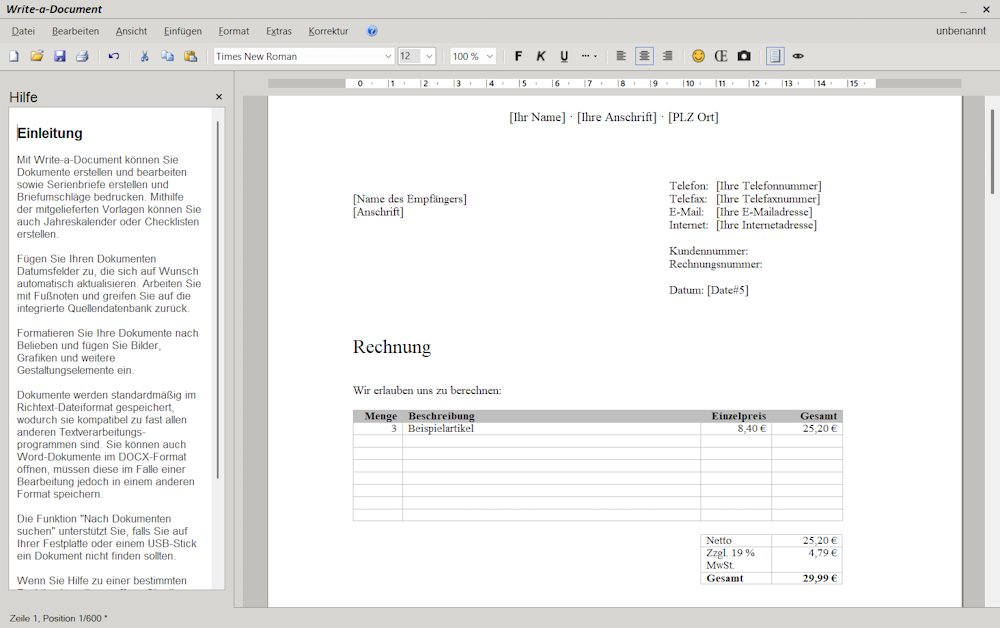Apply right text alignment

(x=667, y=56)
